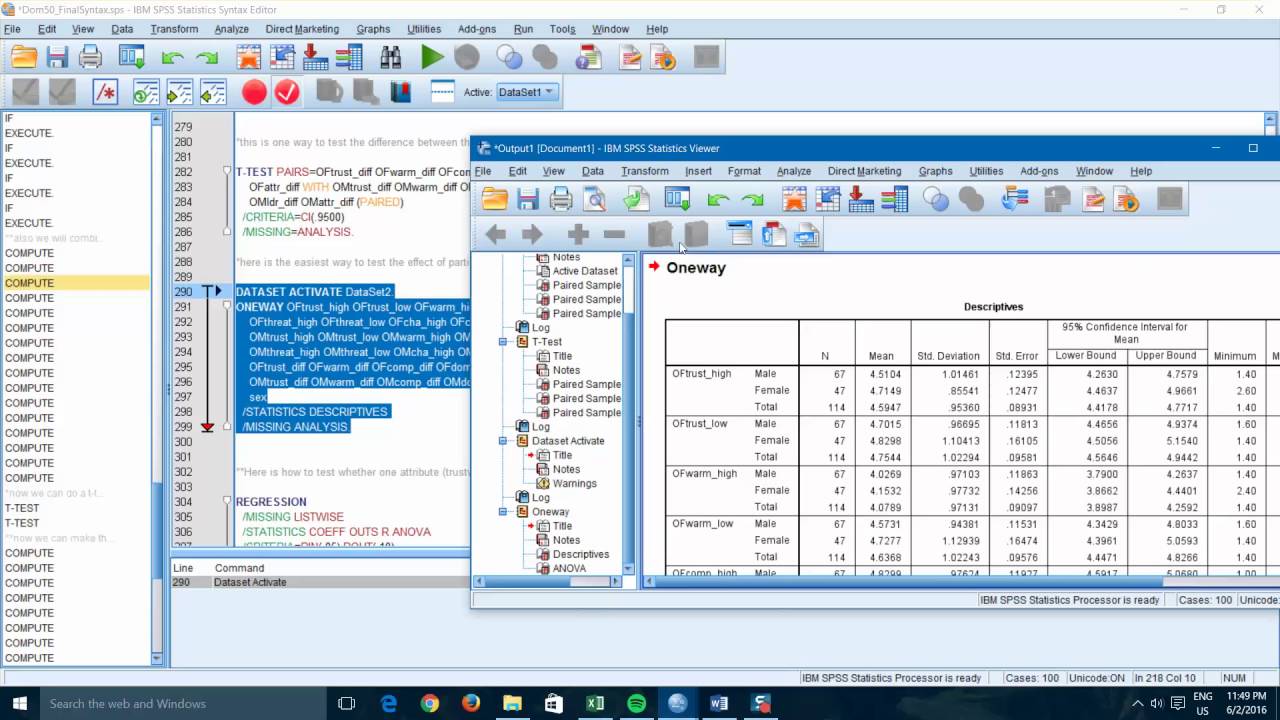Collapse the T-Test node in outline

pyautogui.click(x=505, y=342)
